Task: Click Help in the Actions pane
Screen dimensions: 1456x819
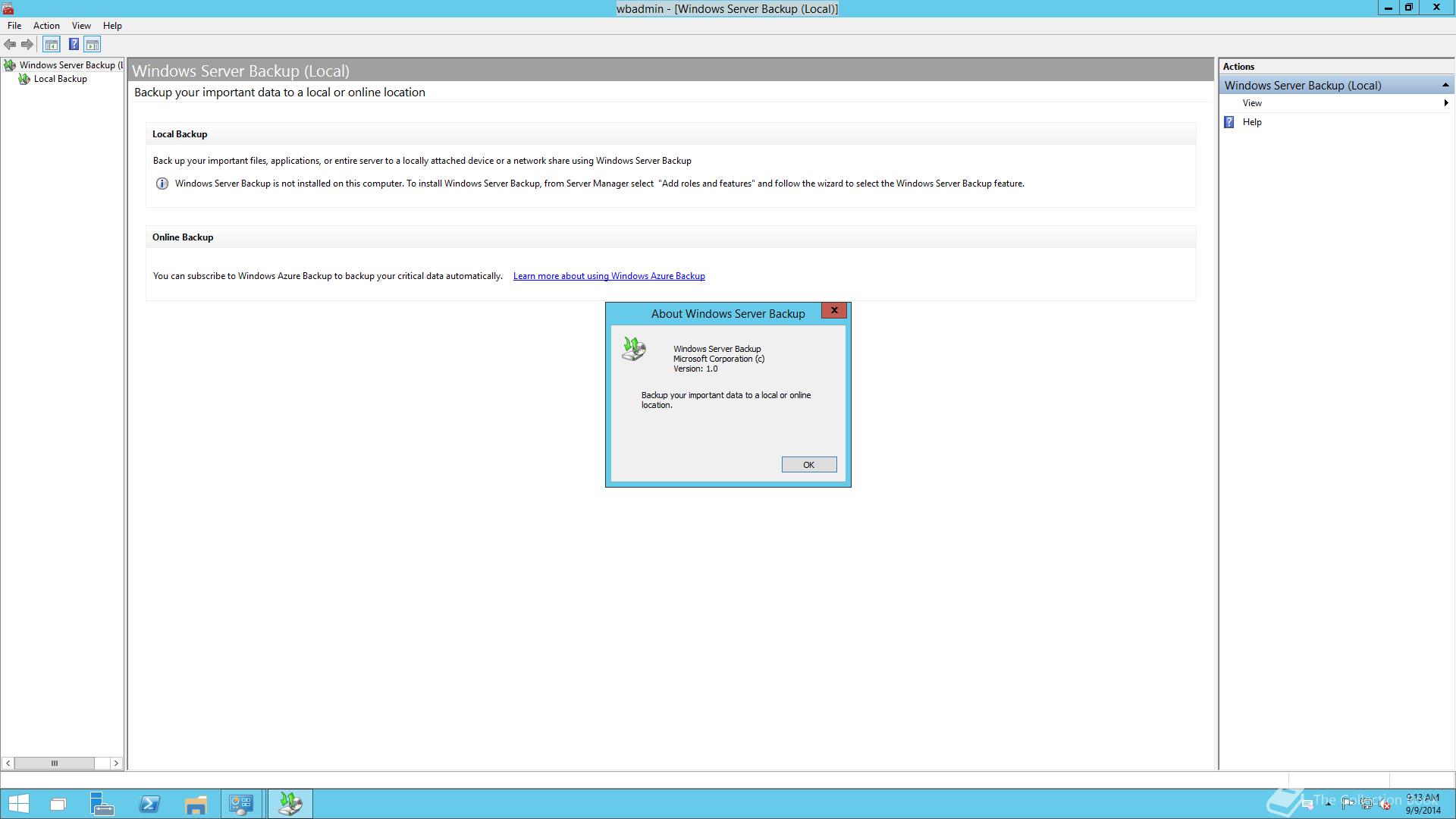Action: [x=1252, y=122]
